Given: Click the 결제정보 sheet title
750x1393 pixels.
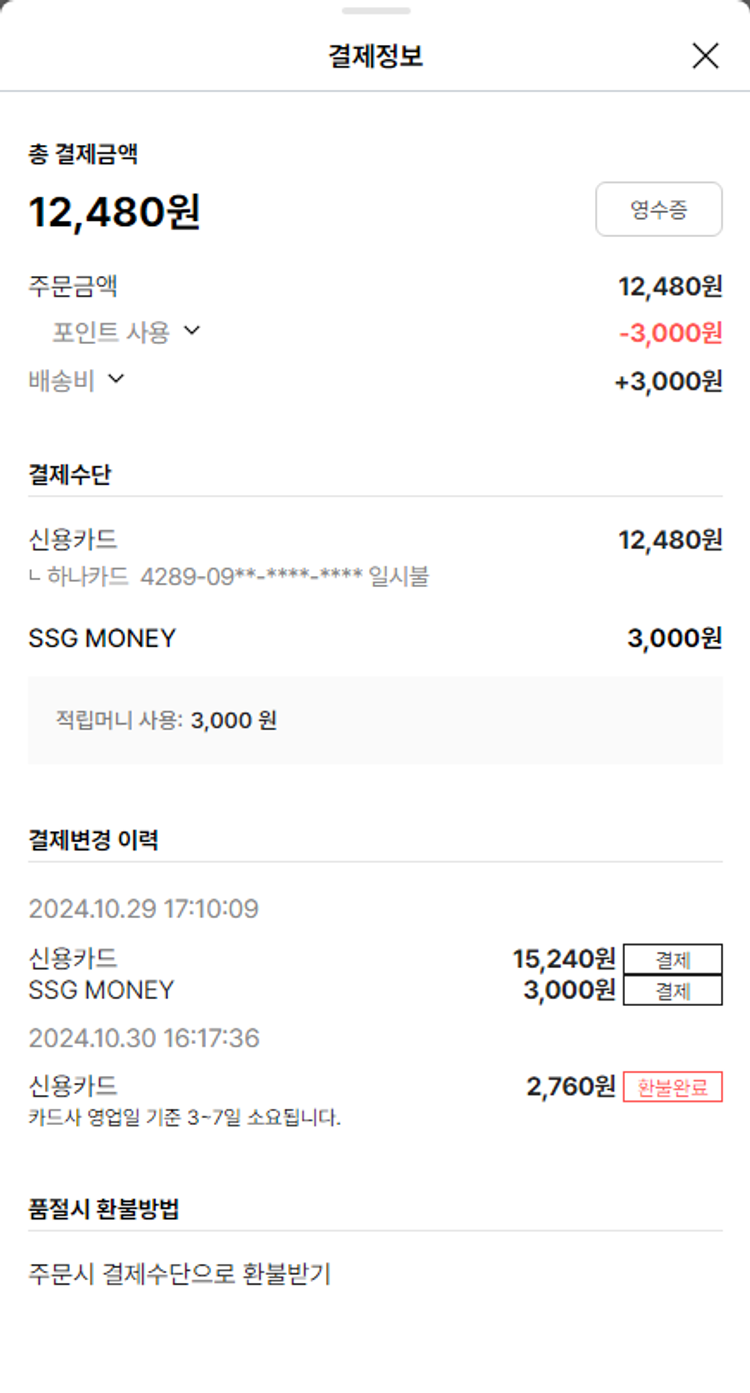Looking at the screenshot, I should pyautogui.click(x=375, y=56).
